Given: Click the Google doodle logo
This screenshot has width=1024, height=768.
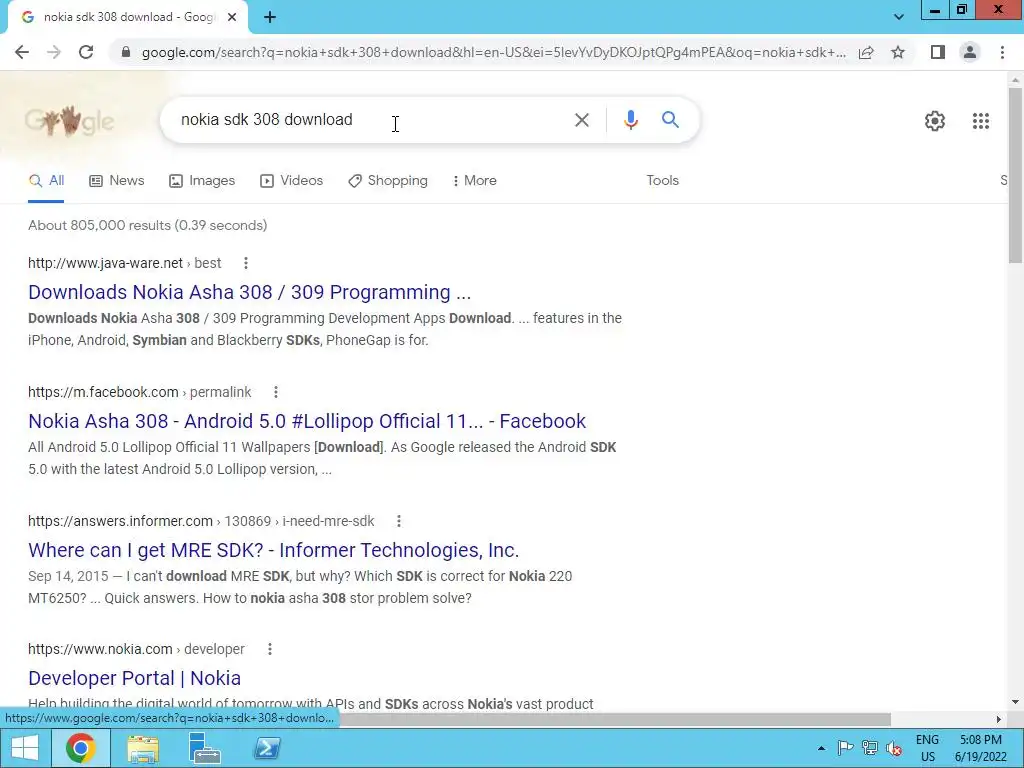Looking at the screenshot, I should pyautogui.click(x=69, y=120).
